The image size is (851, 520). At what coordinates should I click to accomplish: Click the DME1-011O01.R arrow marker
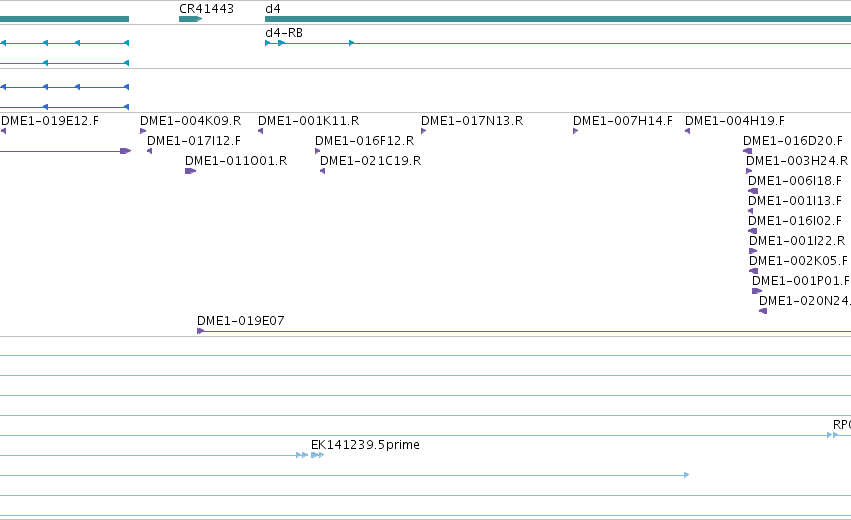(x=190, y=171)
